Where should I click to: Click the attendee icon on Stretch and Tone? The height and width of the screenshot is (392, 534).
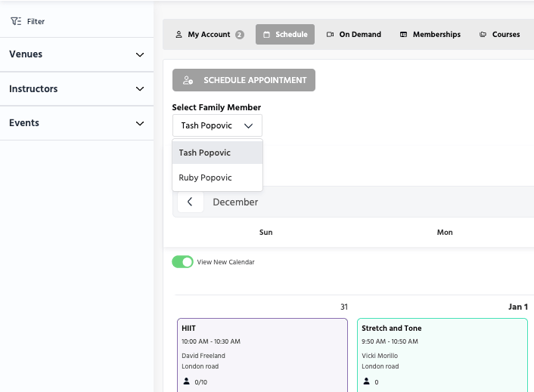(366, 381)
